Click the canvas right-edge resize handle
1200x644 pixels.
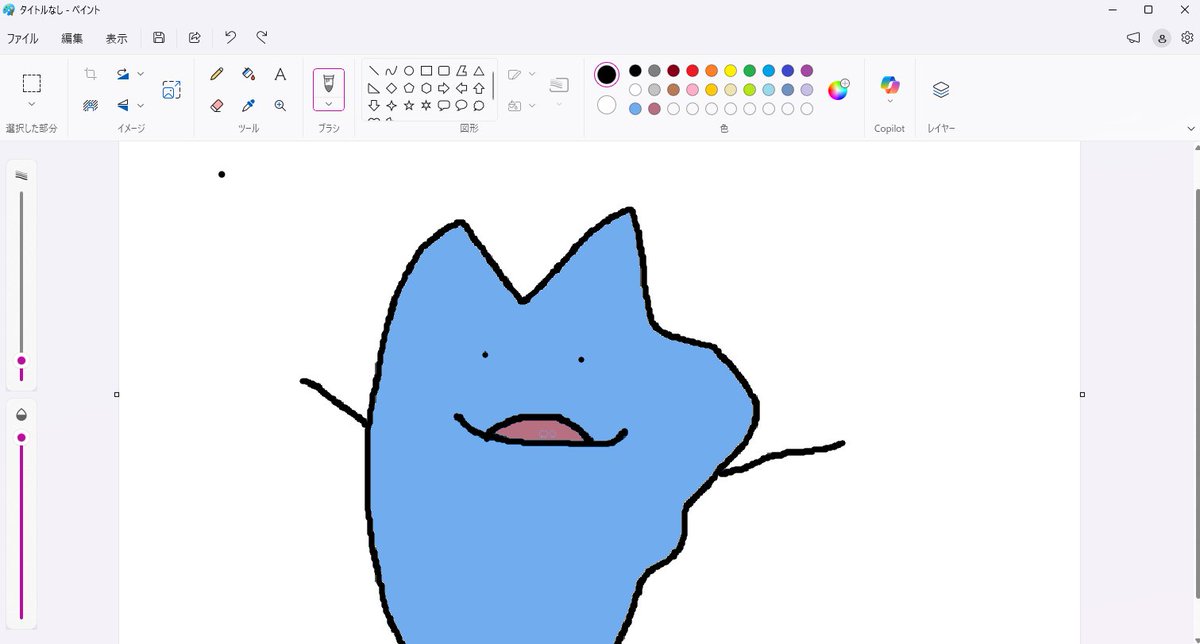[x=1082, y=394]
